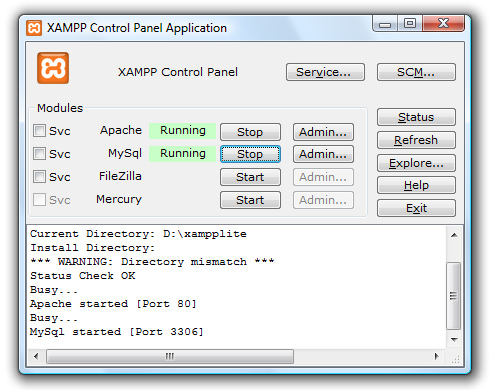This screenshot has width=498, height=390.
Task: Click the grayed-out FileZilla Admin button
Action: click(x=323, y=177)
